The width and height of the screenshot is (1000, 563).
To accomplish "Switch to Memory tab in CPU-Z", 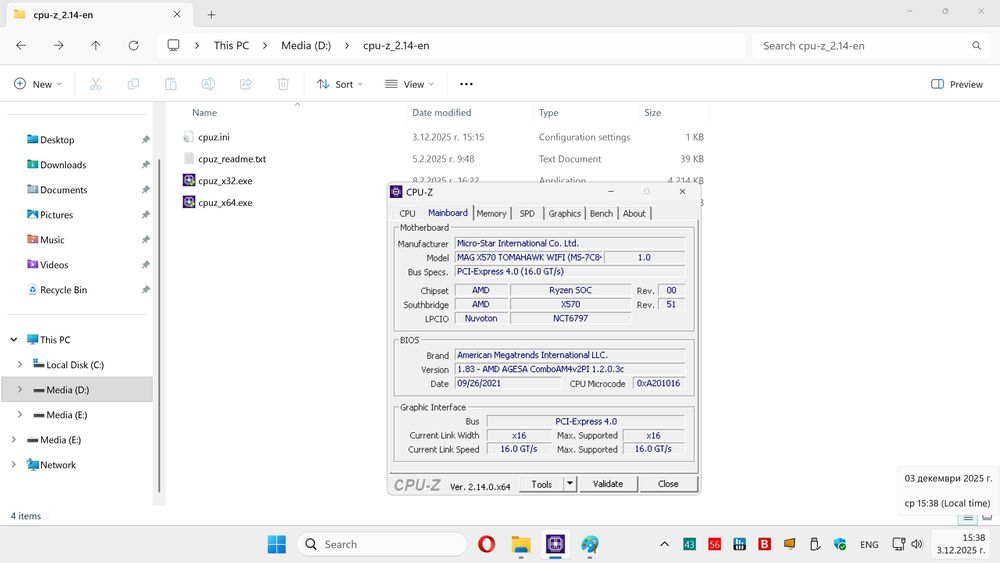I will pos(491,214).
